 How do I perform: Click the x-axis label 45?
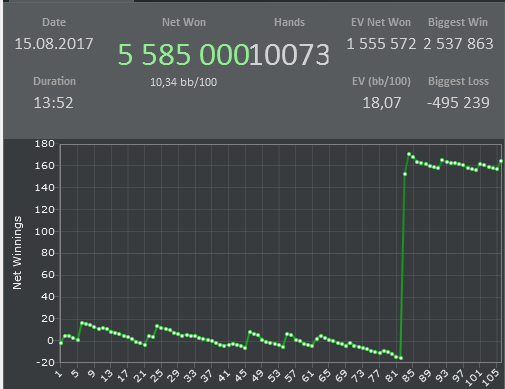click(x=241, y=375)
